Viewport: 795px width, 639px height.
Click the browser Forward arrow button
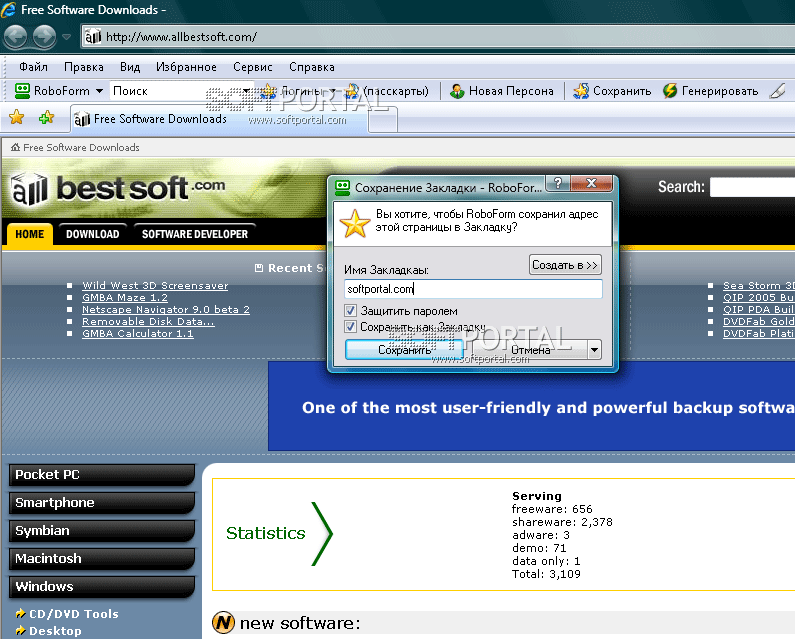[45, 37]
